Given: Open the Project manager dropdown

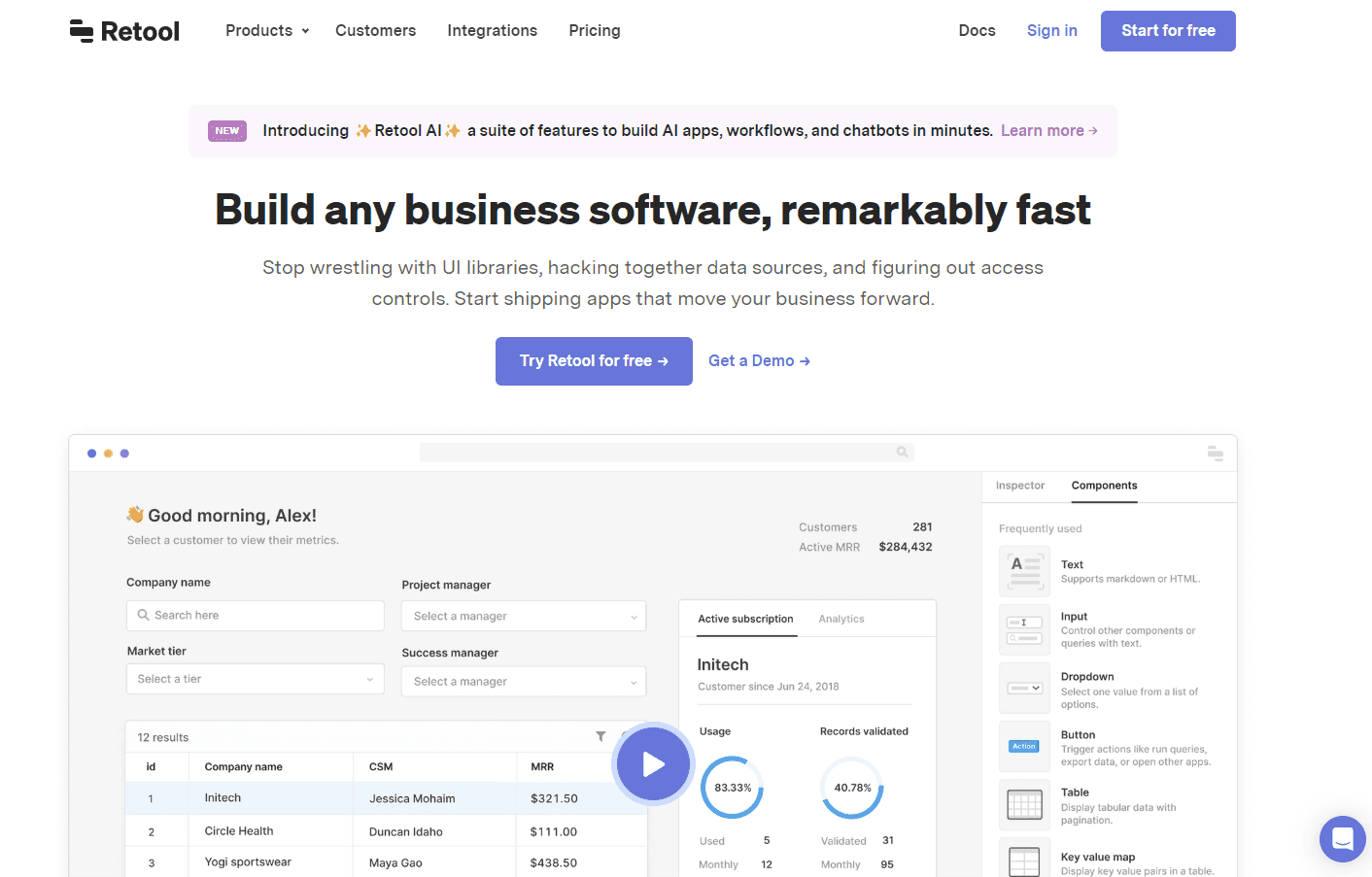Looking at the screenshot, I should point(524,617).
